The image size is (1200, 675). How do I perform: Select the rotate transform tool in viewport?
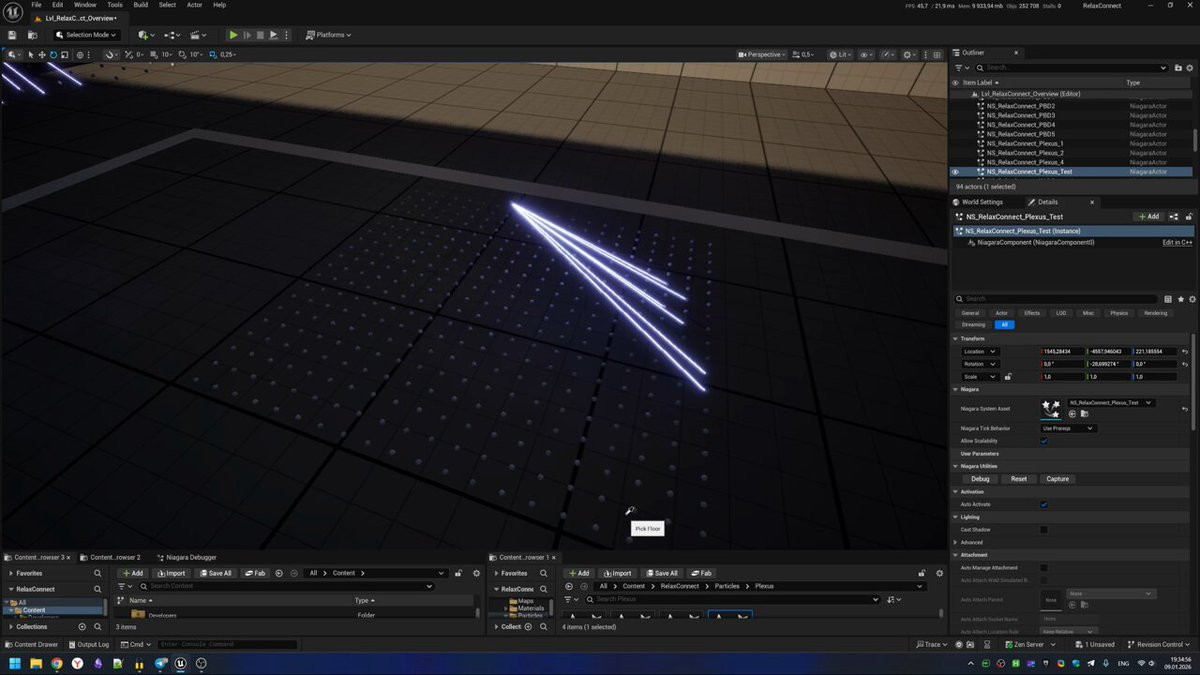click(x=53, y=55)
